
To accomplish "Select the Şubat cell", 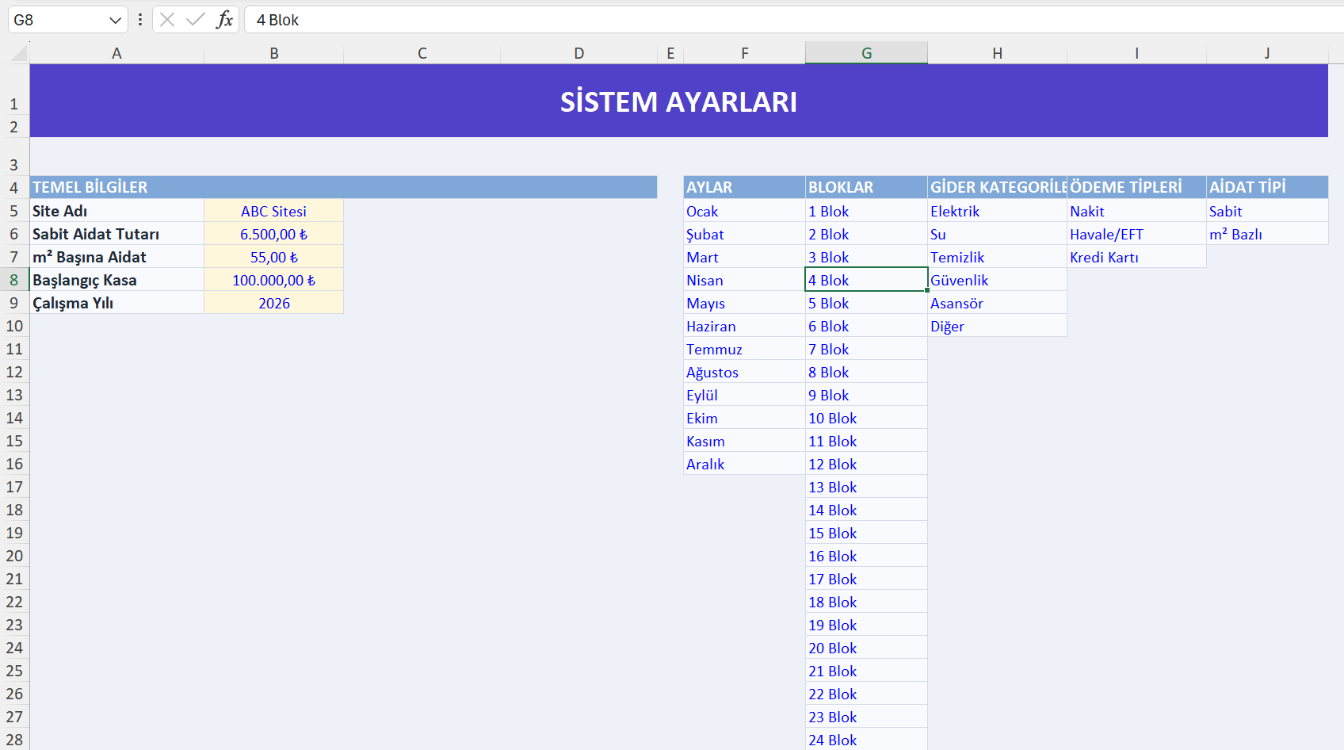I will [x=745, y=234].
